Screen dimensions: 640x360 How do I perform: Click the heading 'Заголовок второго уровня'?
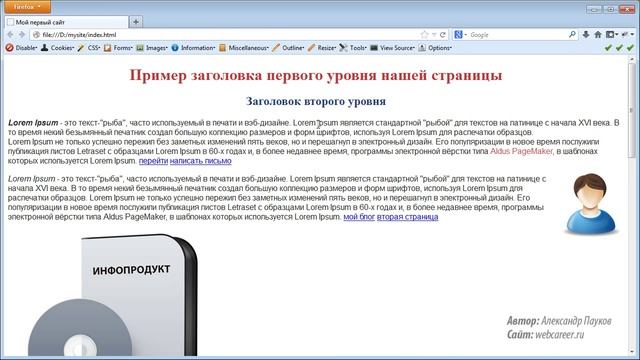coord(316,101)
